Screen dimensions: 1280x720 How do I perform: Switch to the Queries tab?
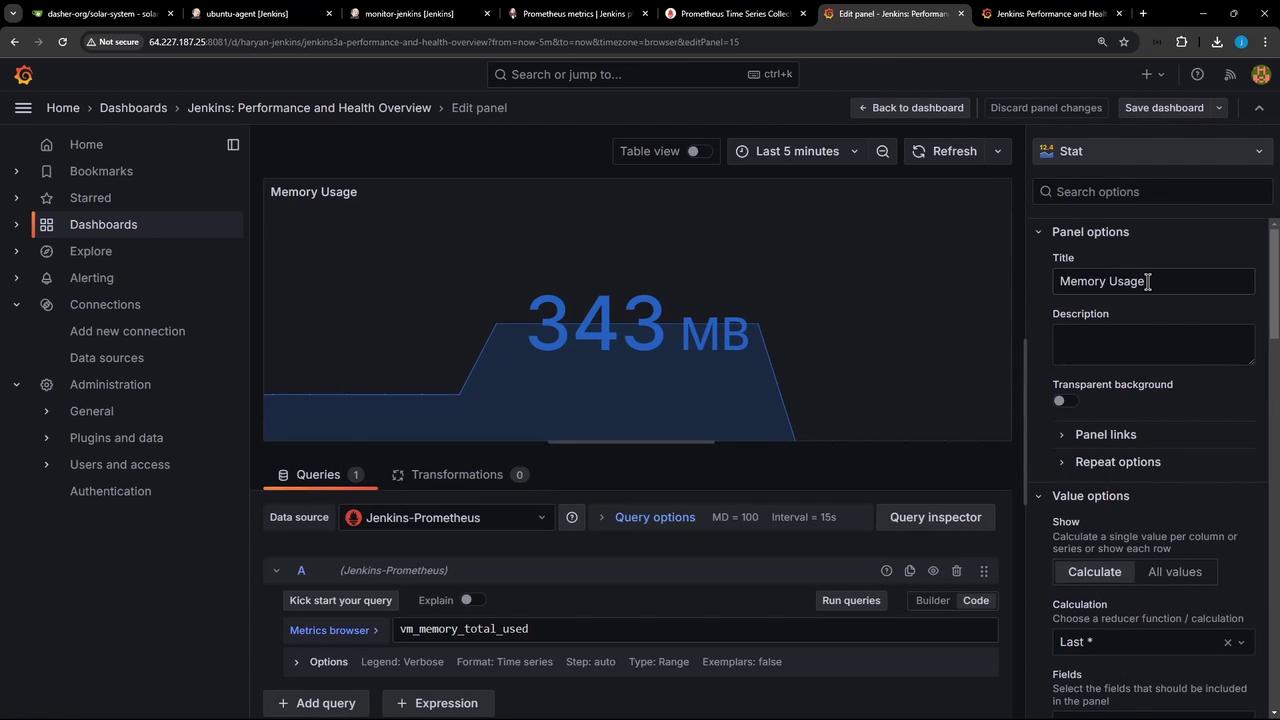(x=320, y=475)
